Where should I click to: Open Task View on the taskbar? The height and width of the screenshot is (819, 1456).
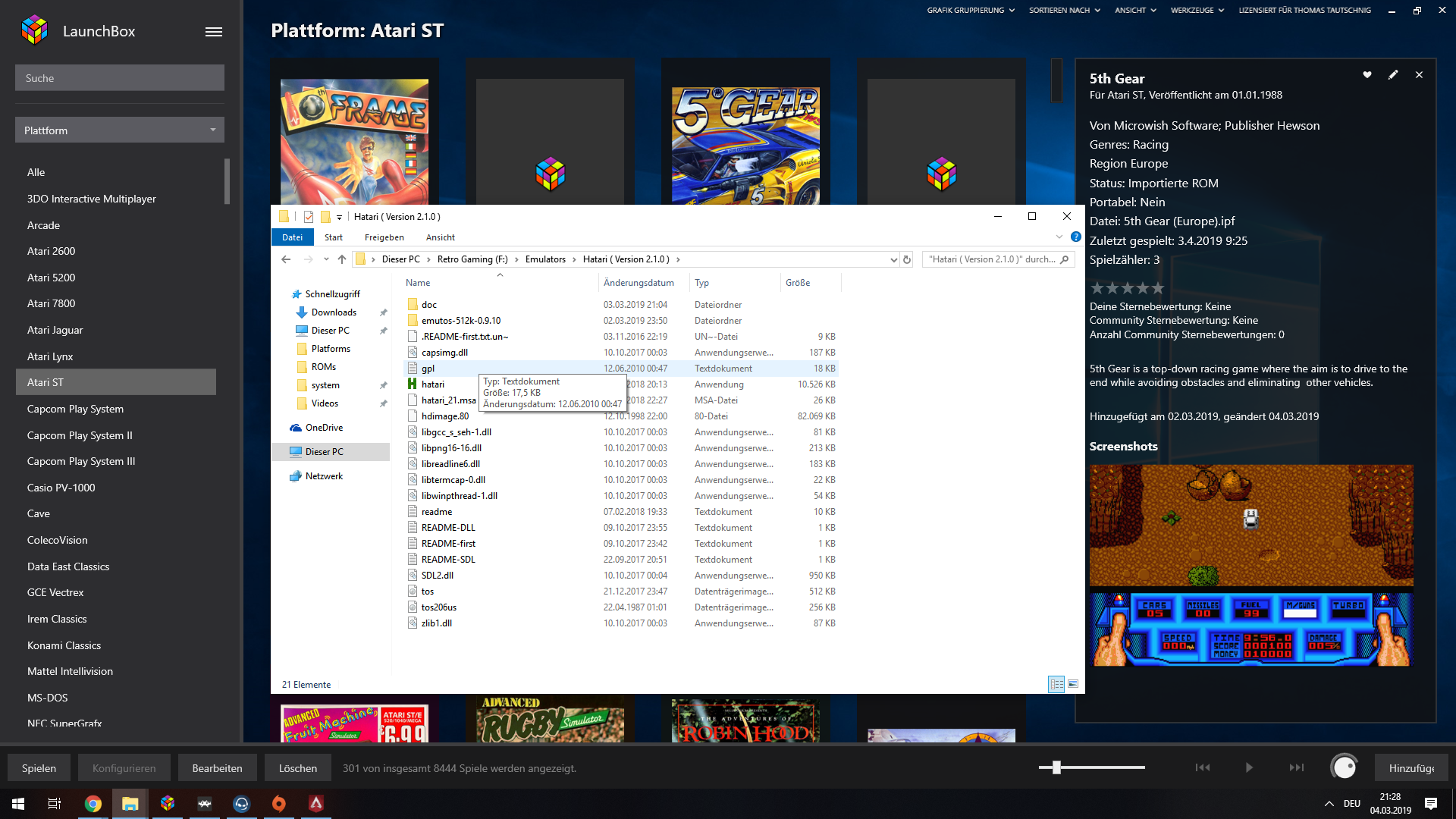[55, 804]
